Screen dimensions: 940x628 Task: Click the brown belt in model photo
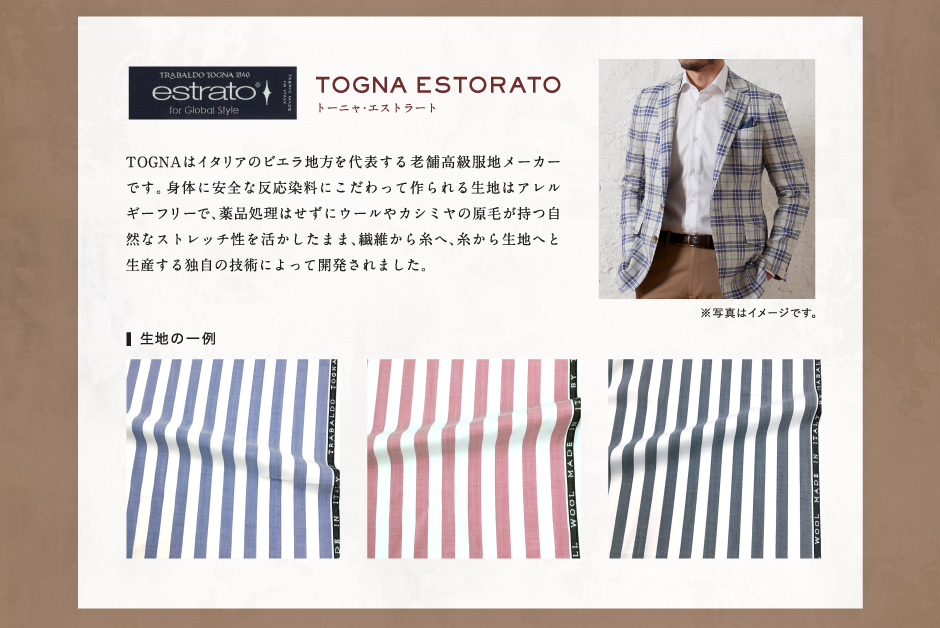688,239
